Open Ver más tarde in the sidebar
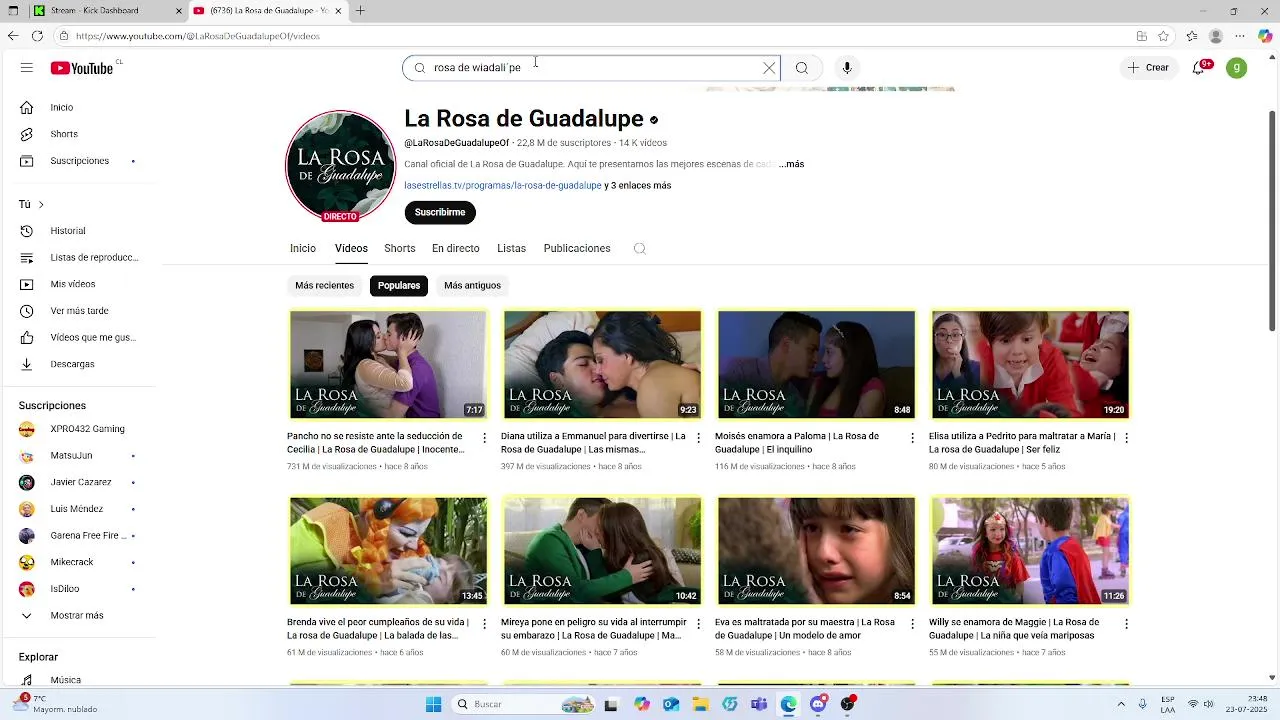 click(x=78, y=311)
